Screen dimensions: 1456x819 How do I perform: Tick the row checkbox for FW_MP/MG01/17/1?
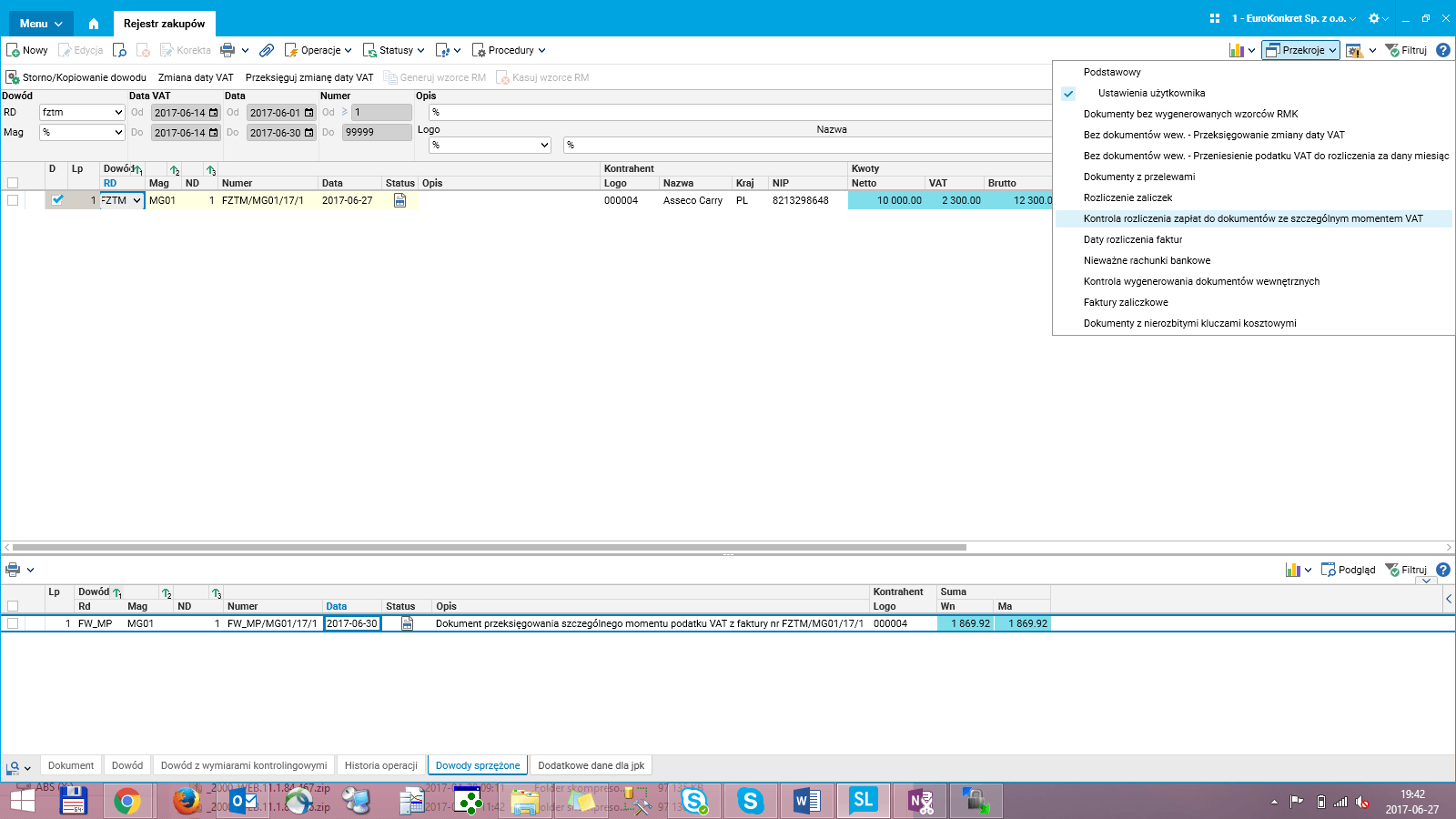coord(13,623)
